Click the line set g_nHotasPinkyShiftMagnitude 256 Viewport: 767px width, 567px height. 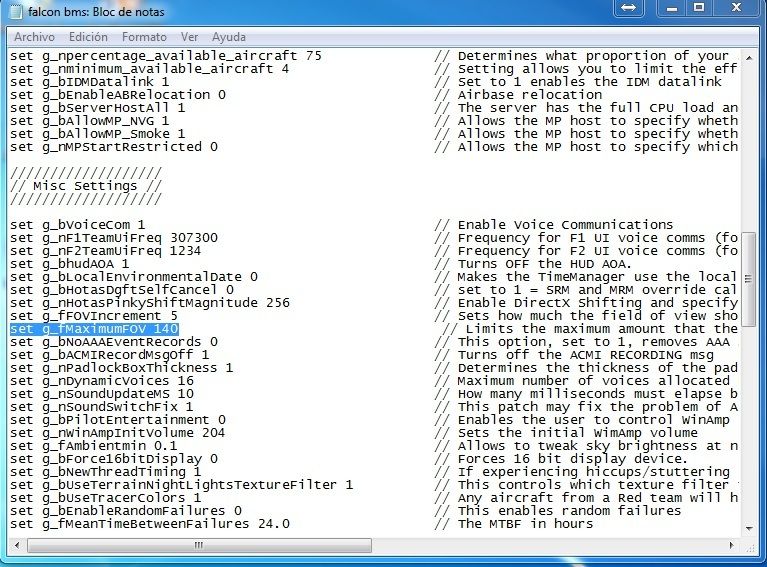(x=150, y=303)
